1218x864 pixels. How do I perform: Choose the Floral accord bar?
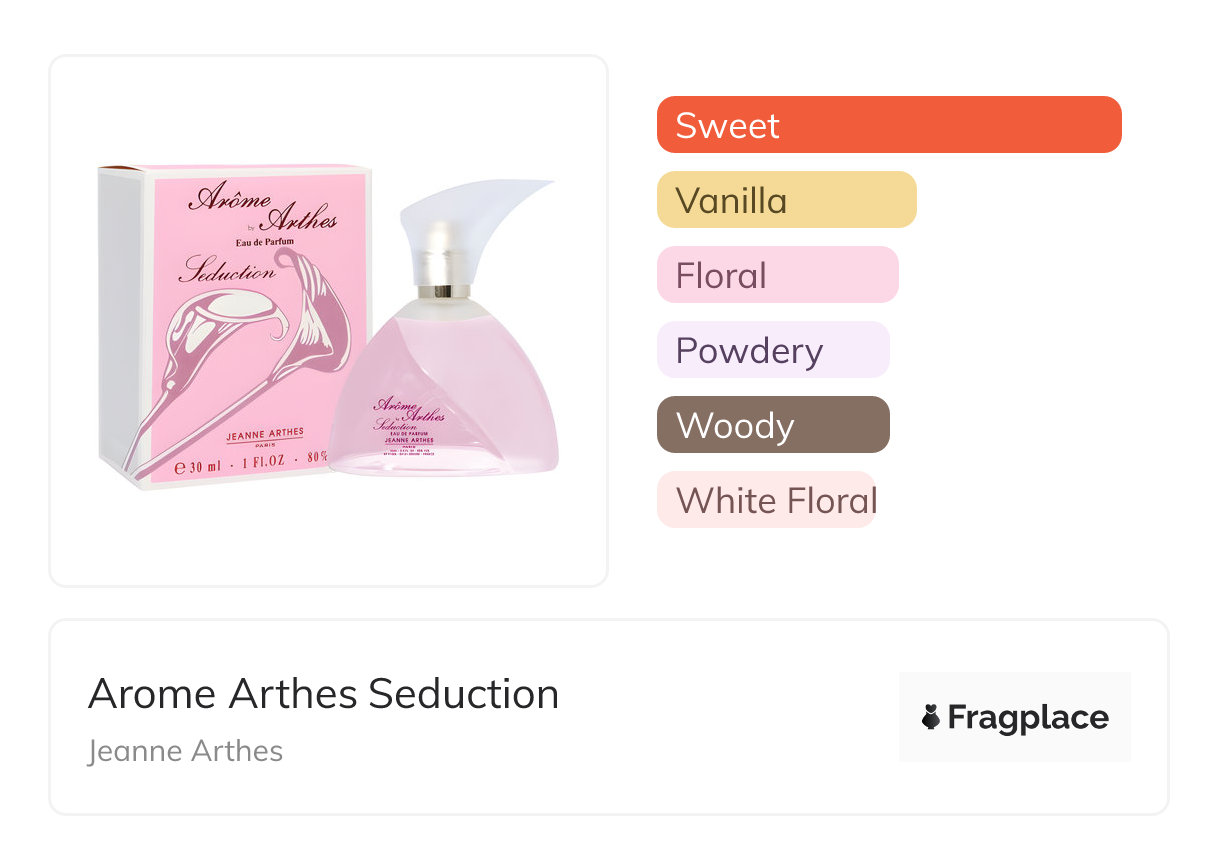point(777,275)
